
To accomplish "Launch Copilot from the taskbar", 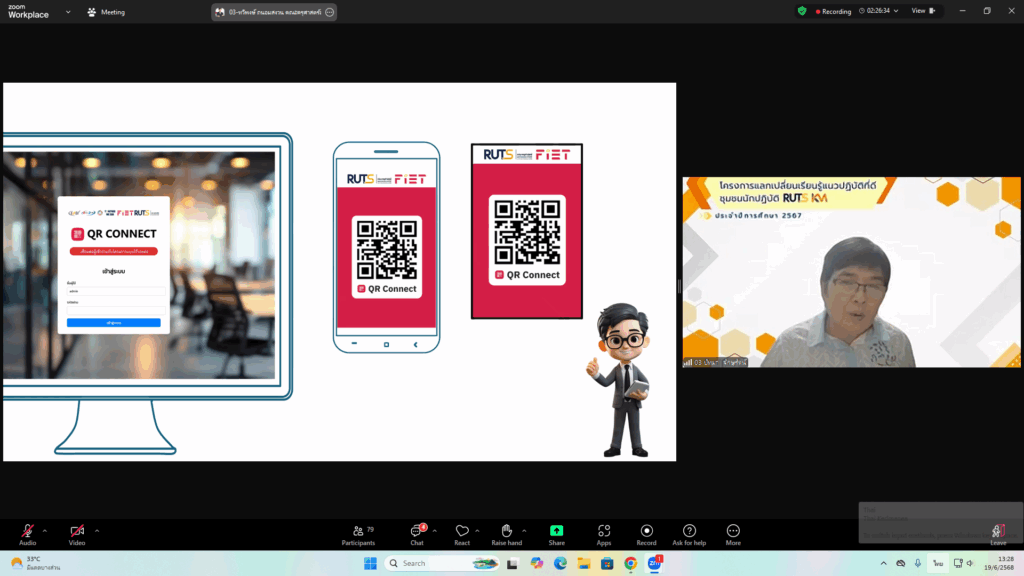I will pyautogui.click(x=537, y=563).
